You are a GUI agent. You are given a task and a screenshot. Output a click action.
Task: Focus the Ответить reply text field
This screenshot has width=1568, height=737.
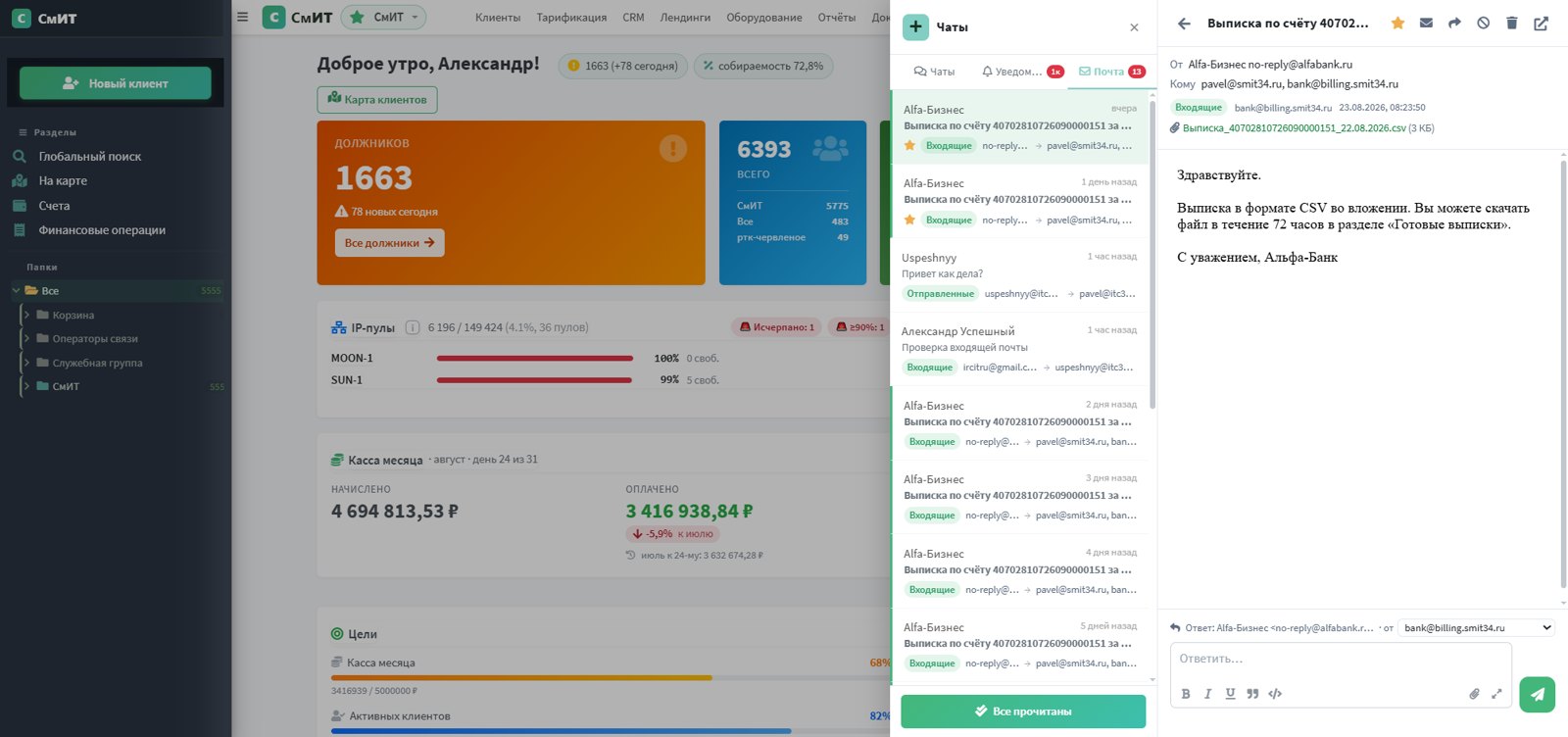(x=1341, y=660)
